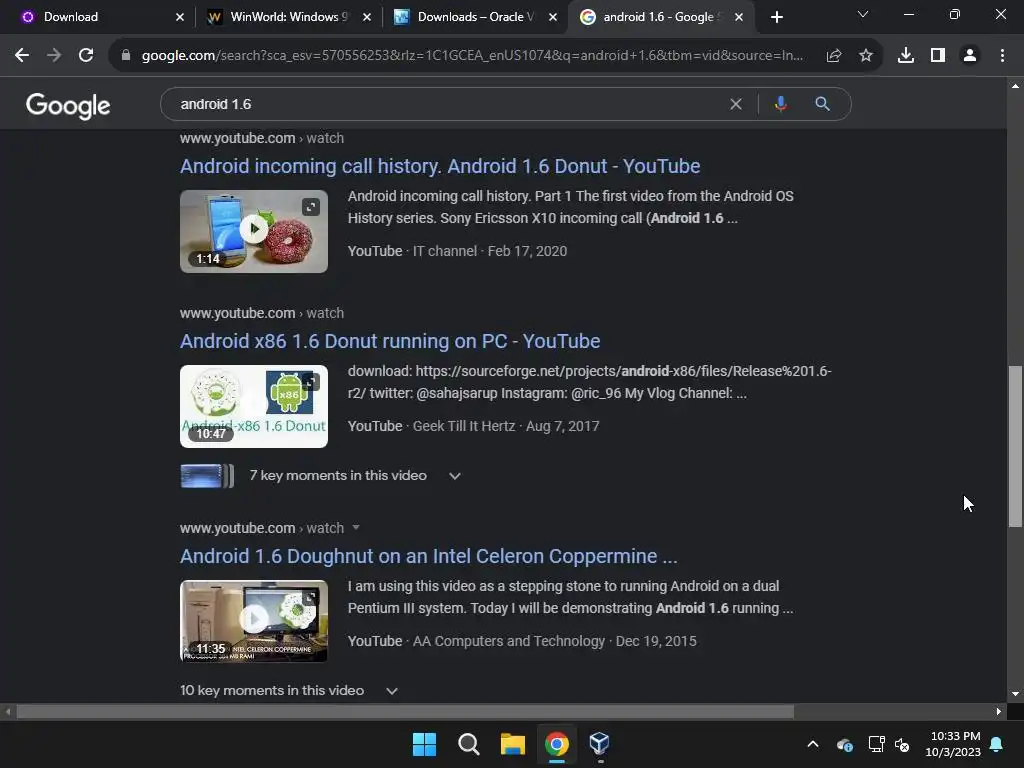Open Android incoming call history video link
This screenshot has height=768, width=1024.
click(x=440, y=166)
